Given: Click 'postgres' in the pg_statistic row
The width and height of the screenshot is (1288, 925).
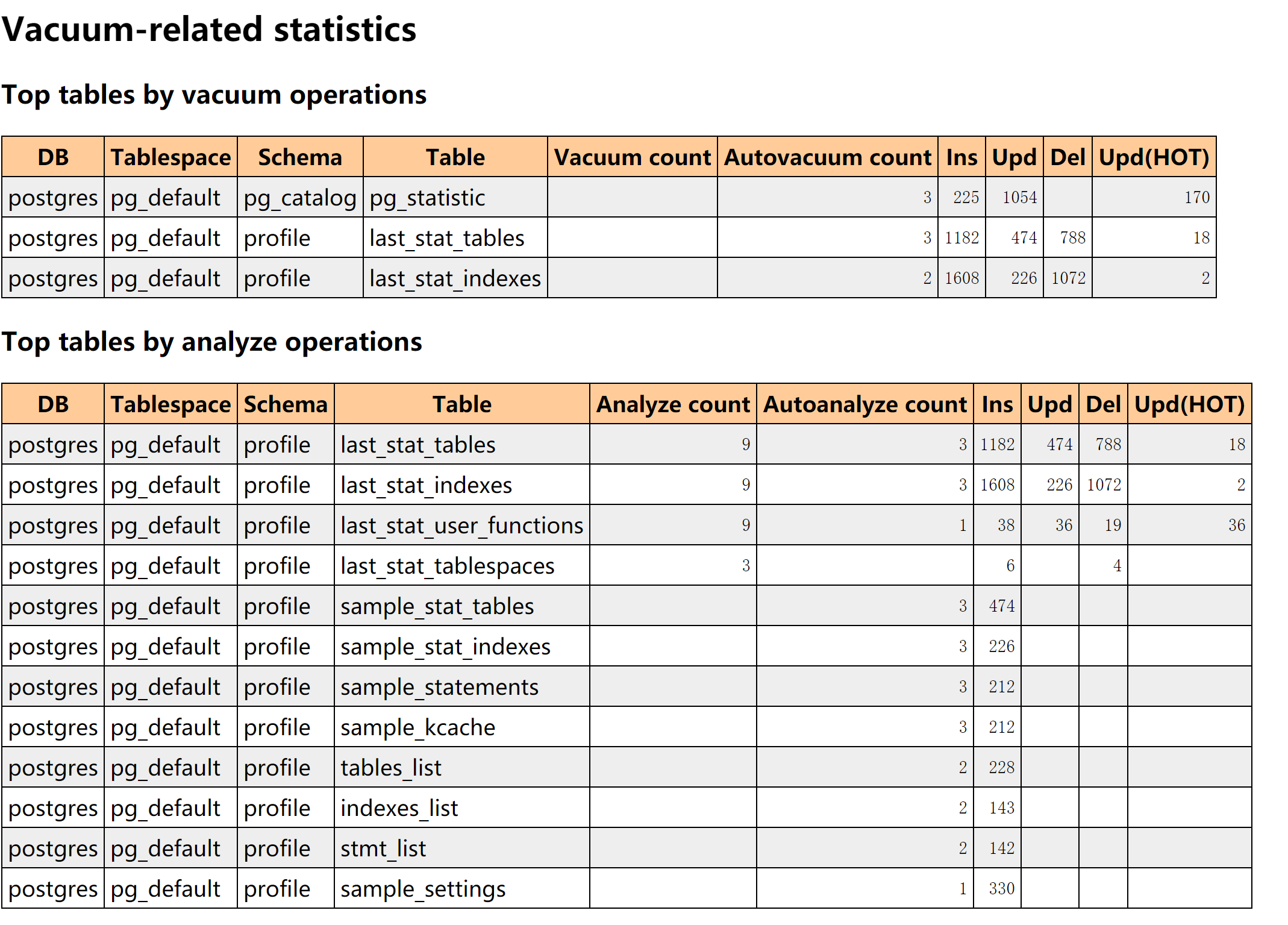Looking at the screenshot, I should point(53,197).
